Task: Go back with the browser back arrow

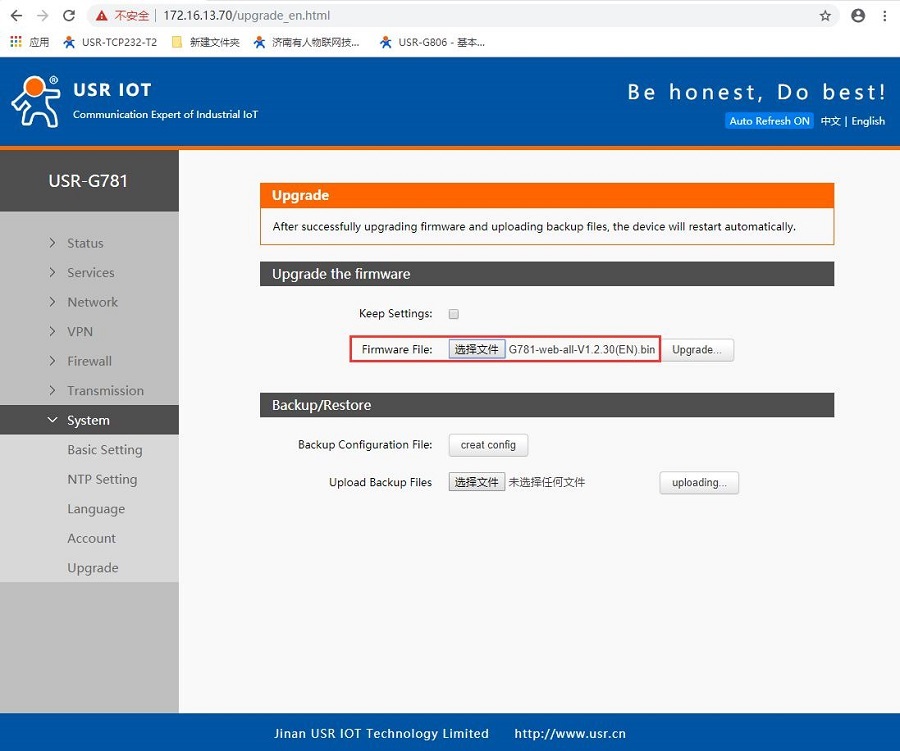Action: click(x=16, y=16)
